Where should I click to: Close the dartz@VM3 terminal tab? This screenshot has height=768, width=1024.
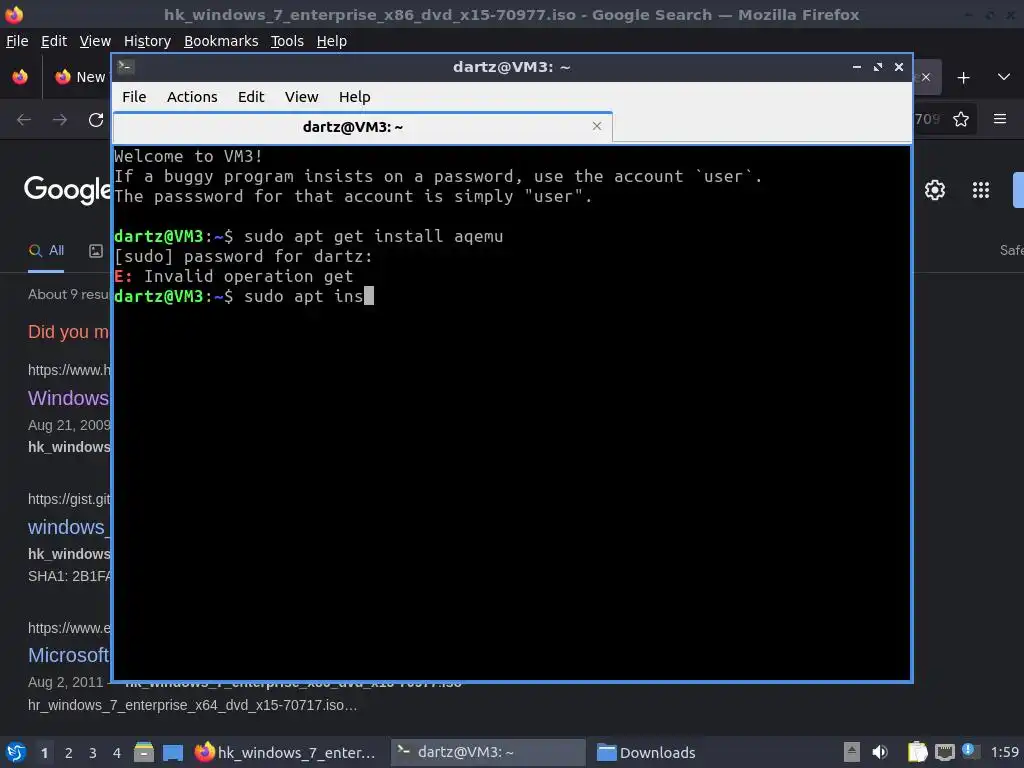point(596,126)
